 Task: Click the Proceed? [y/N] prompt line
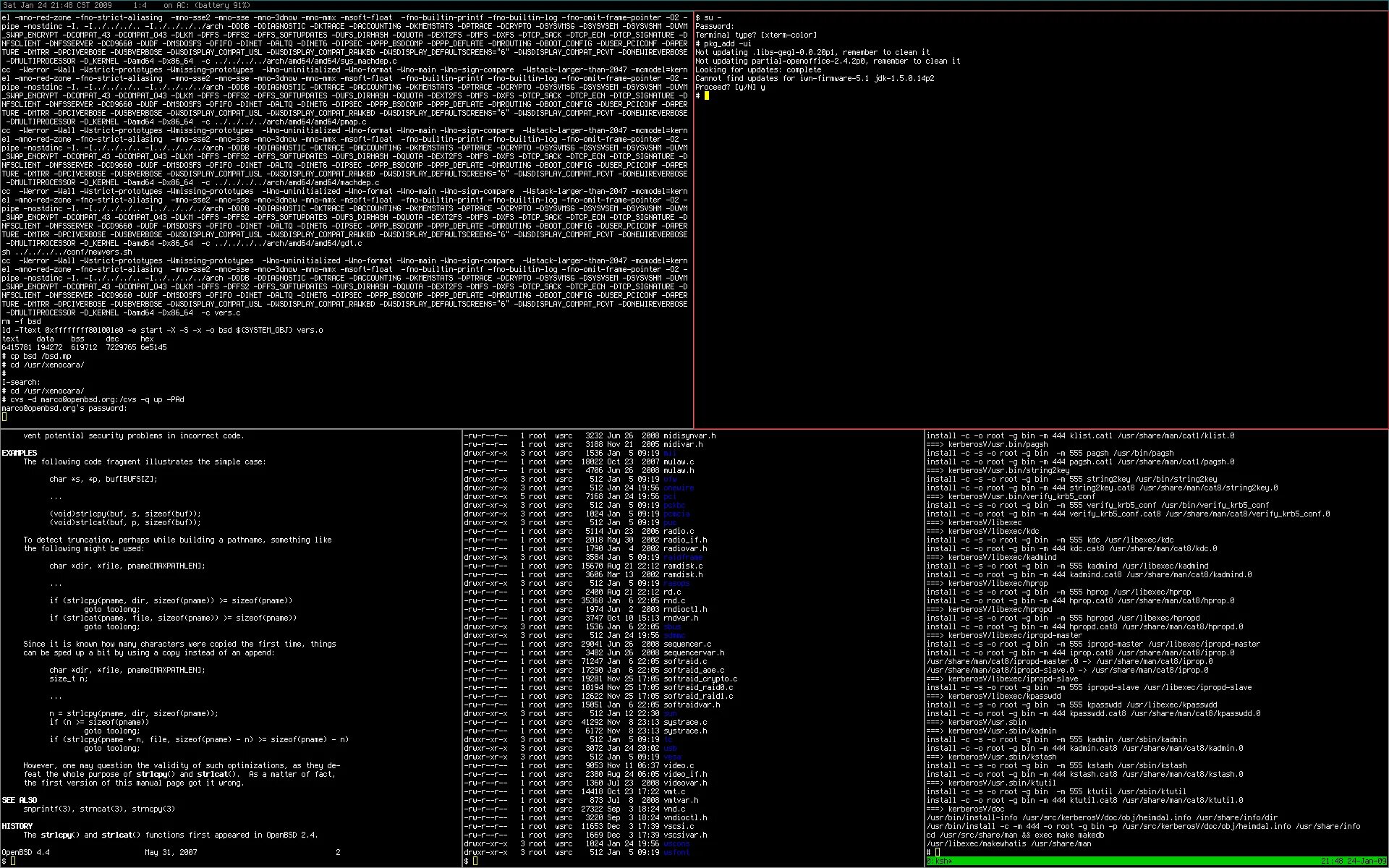pos(729,87)
